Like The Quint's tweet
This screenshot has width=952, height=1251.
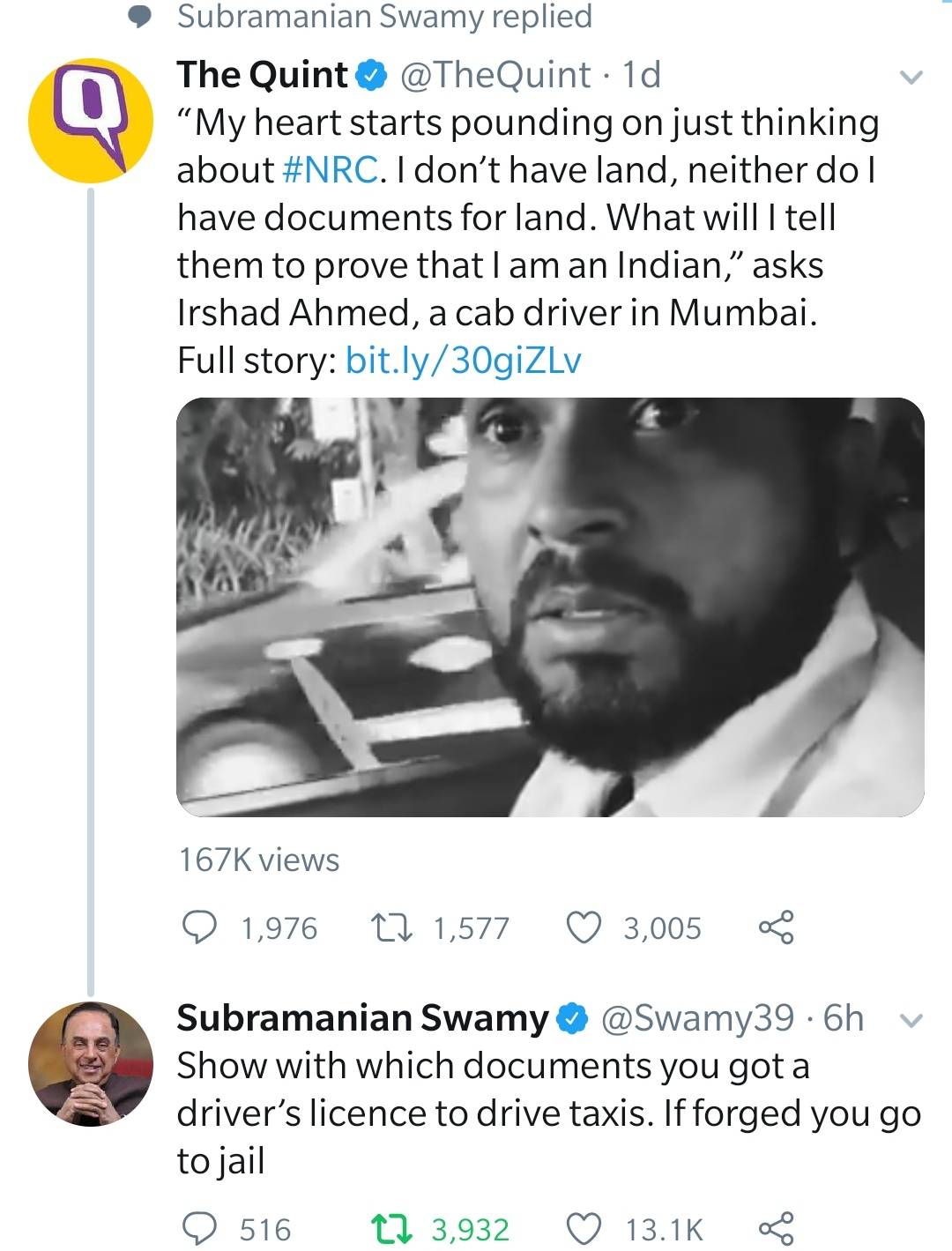tap(583, 927)
